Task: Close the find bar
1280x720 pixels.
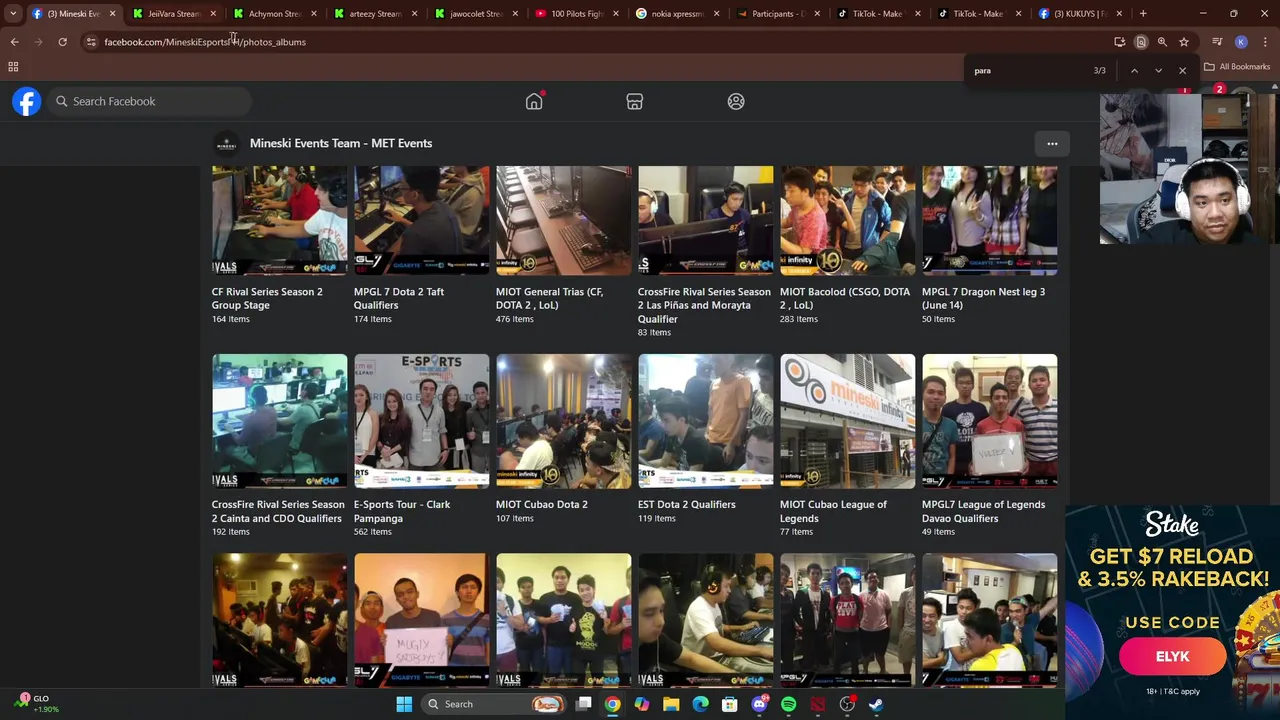Action: click(1182, 71)
